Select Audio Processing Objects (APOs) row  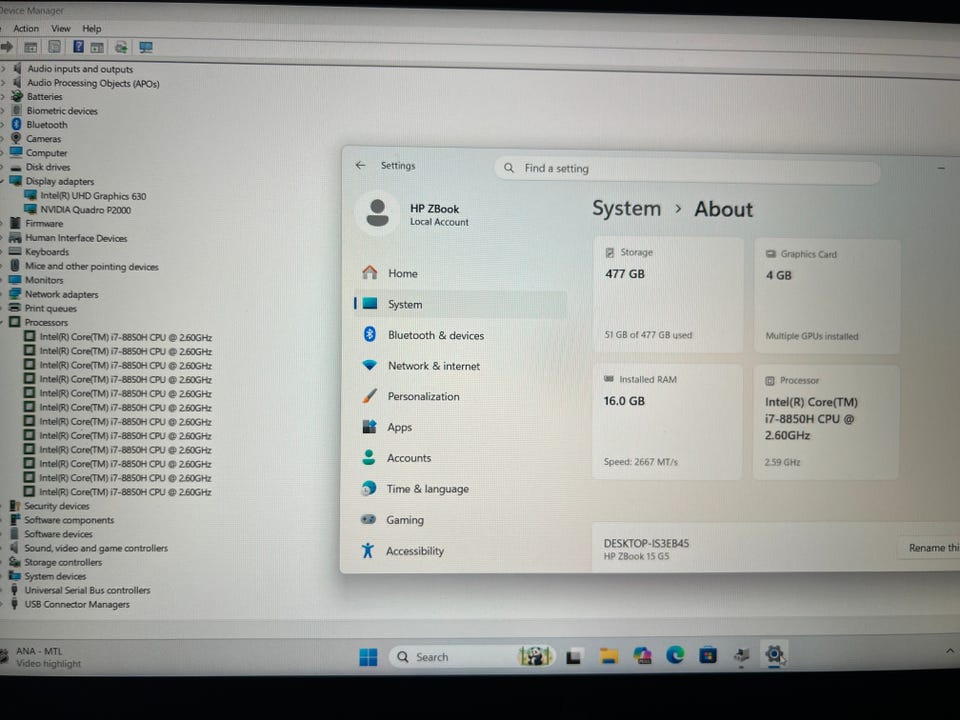[93, 83]
